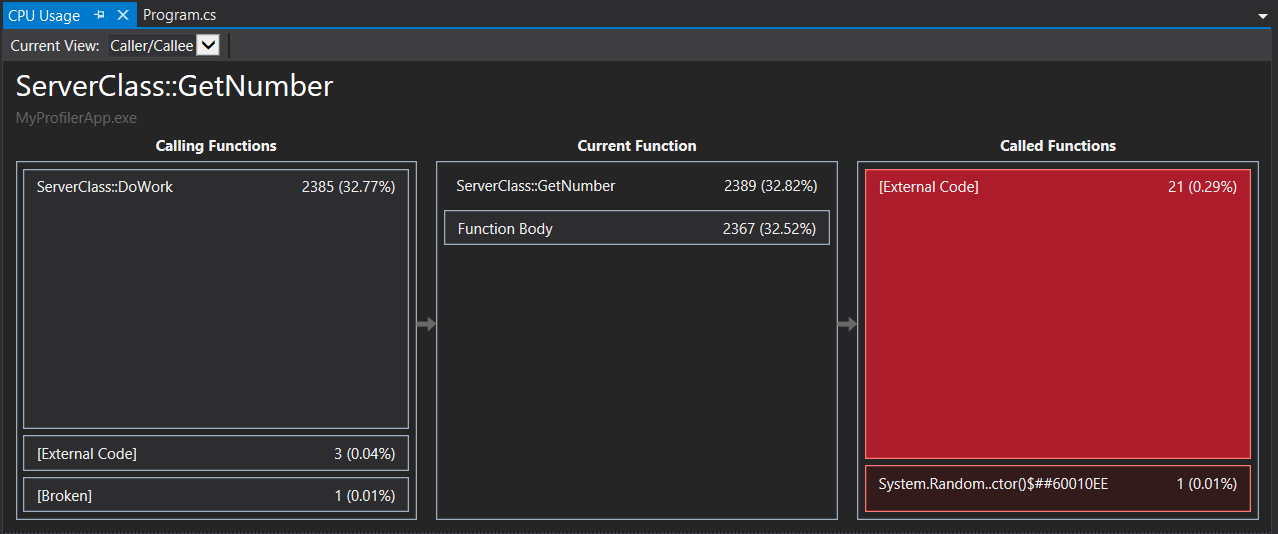The image size is (1278, 534).
Task: Switch to the Program.cs tab
Action: click(x=179, y=15)
